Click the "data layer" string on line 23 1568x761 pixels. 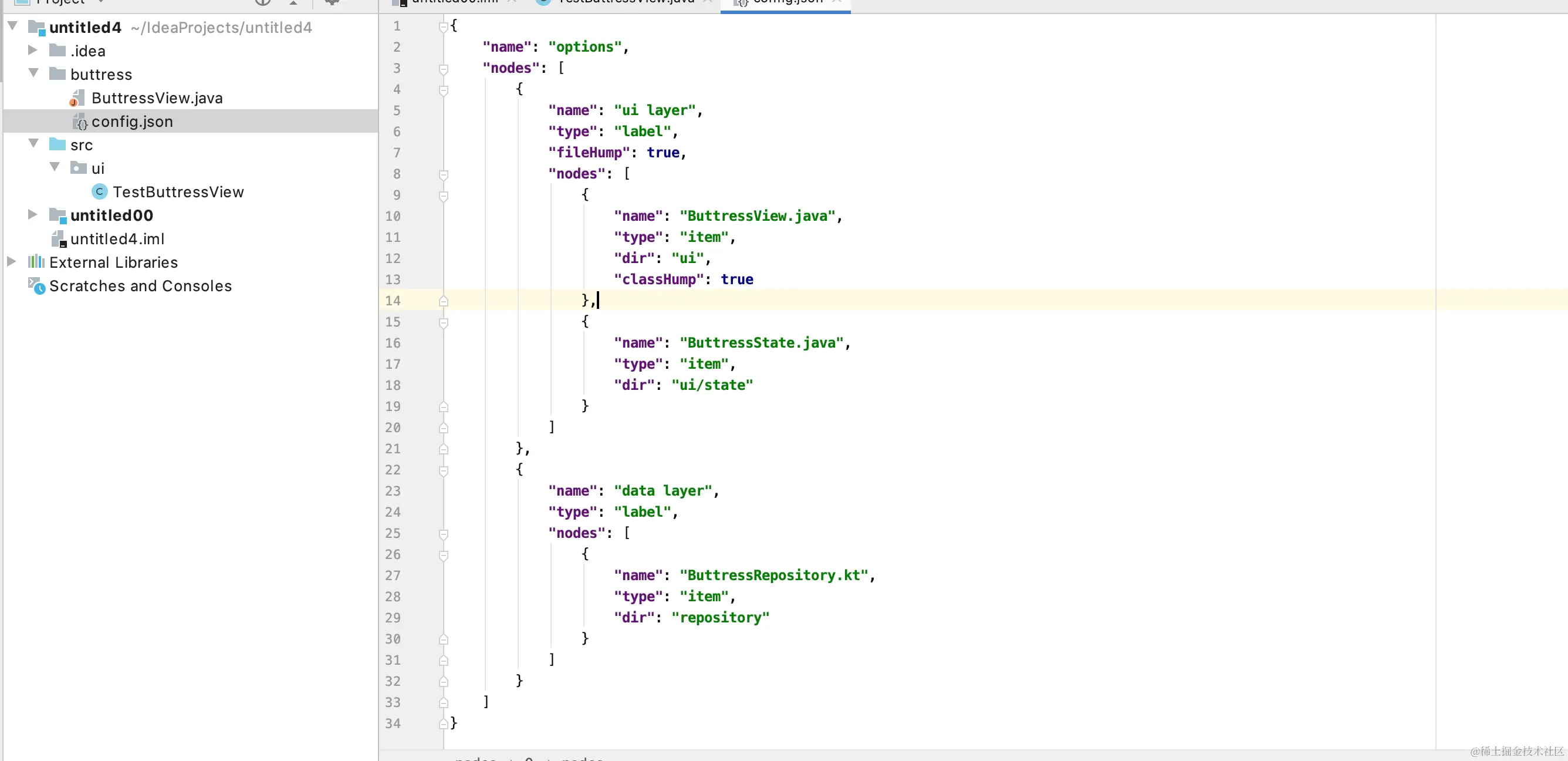point(664,490)
